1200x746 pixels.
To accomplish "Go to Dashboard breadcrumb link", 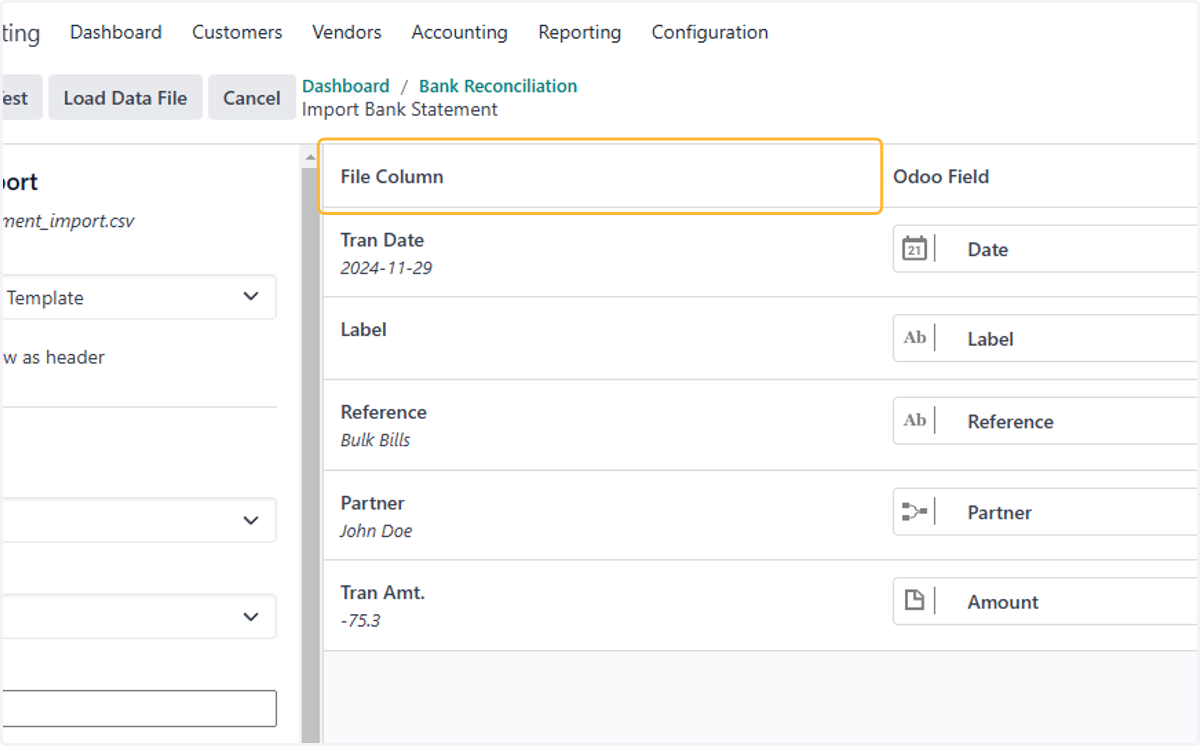I will coord(346,86).
